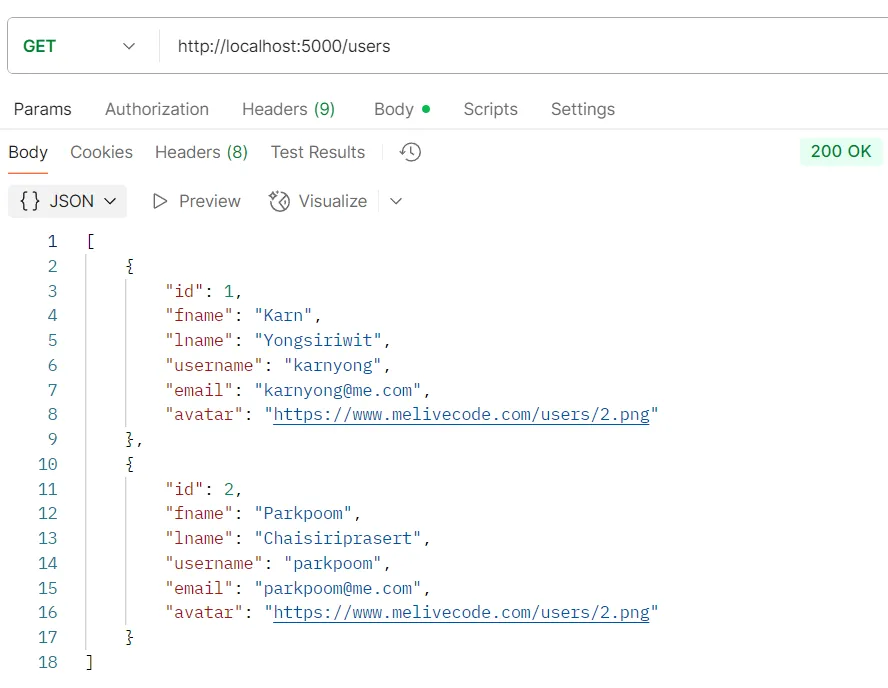Click the 200 OK status indicator
This screenshot has height=688, width=888.
pos(839,151)
